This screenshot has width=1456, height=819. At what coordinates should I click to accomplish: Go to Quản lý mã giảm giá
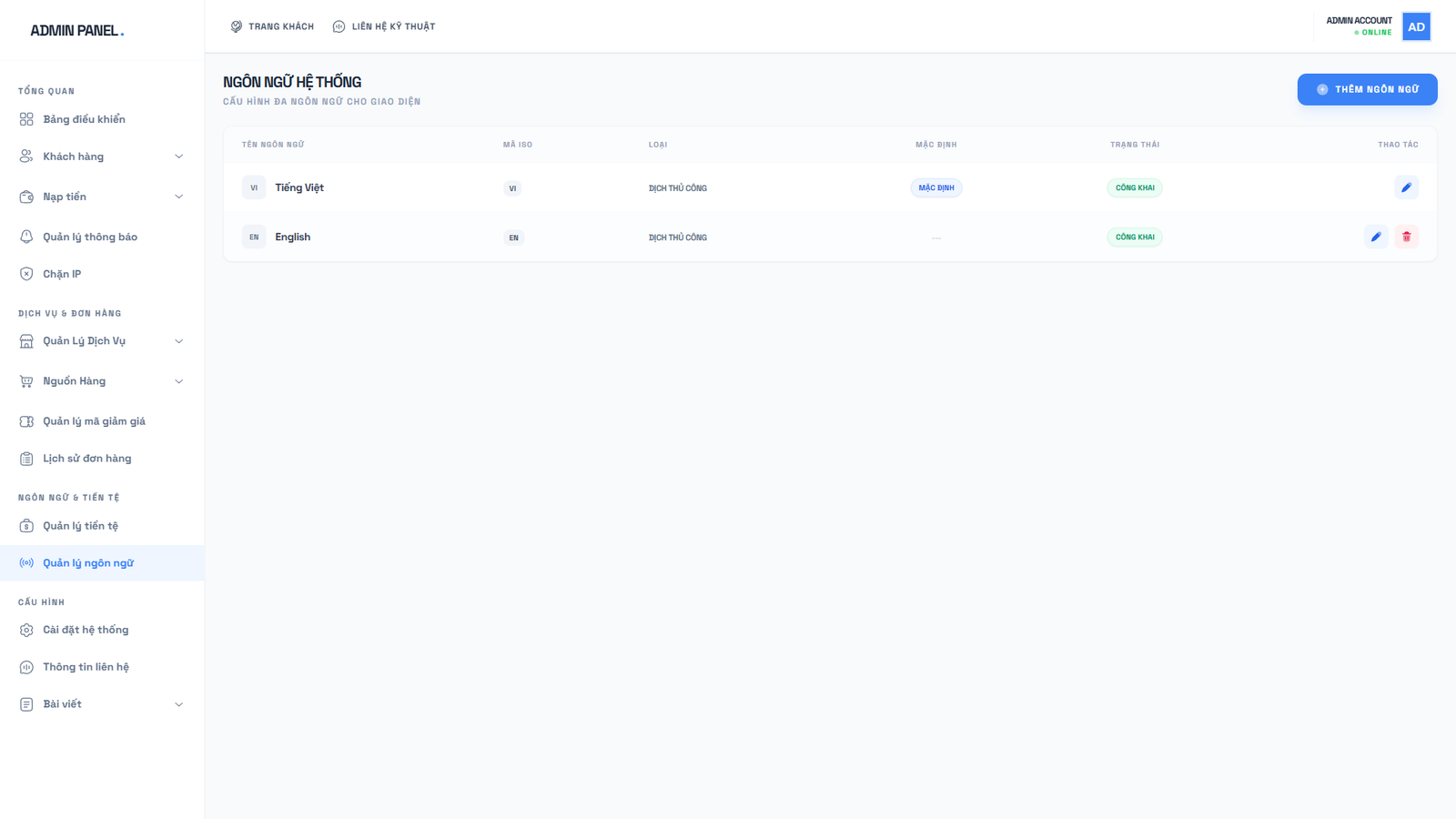point(94,421)
